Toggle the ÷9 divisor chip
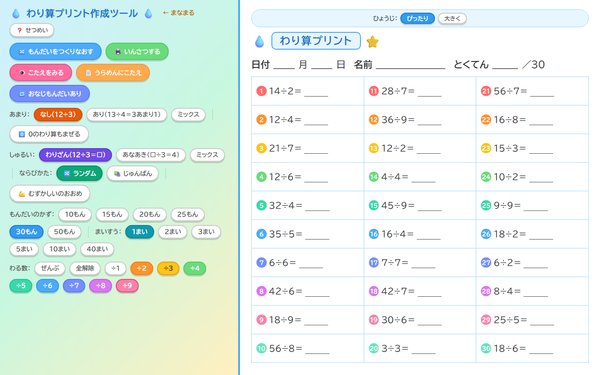 [127, 285]
